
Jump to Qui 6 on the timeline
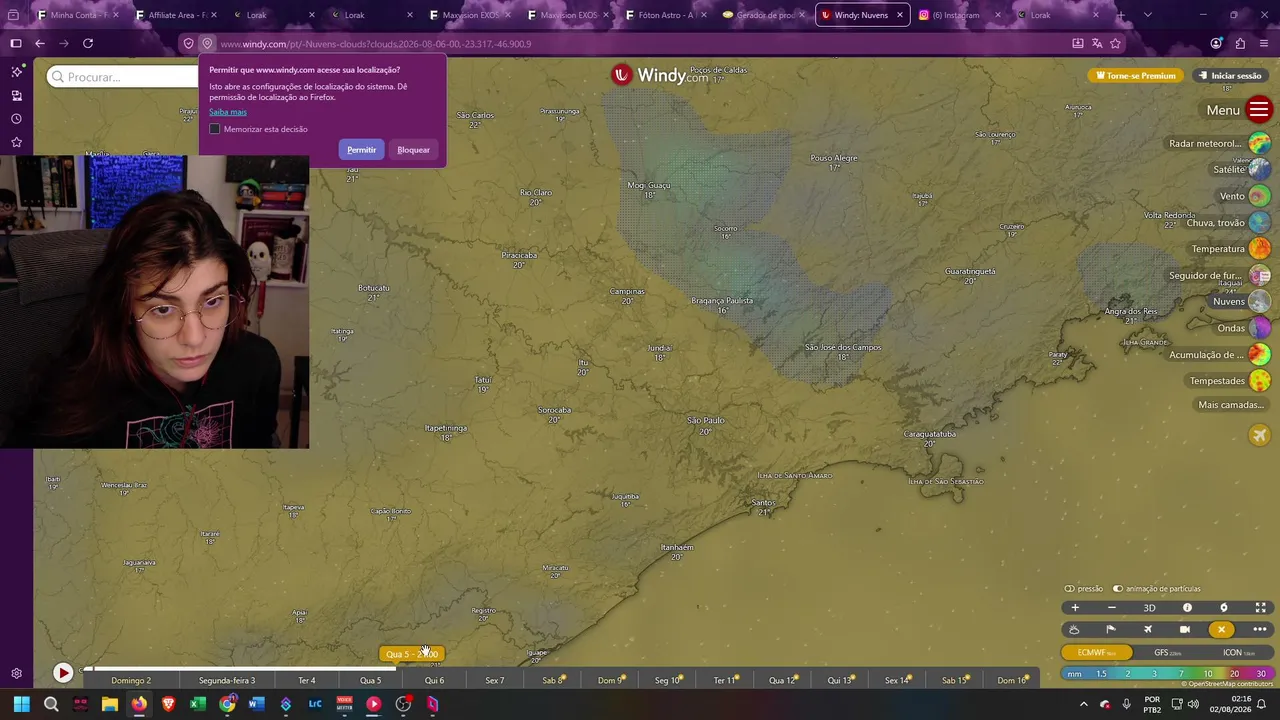coord(434,681)
